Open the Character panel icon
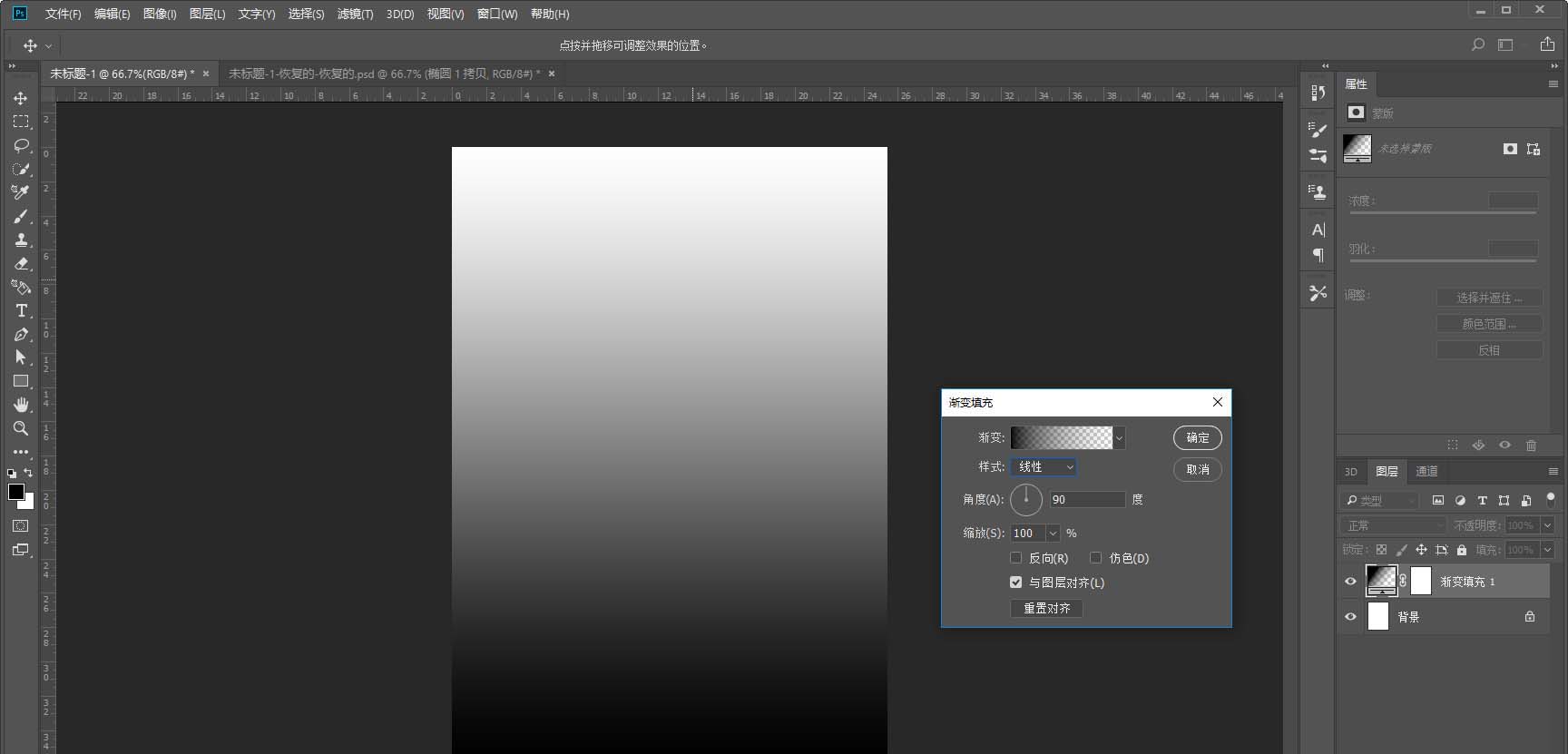 (x=1318, y=230)
